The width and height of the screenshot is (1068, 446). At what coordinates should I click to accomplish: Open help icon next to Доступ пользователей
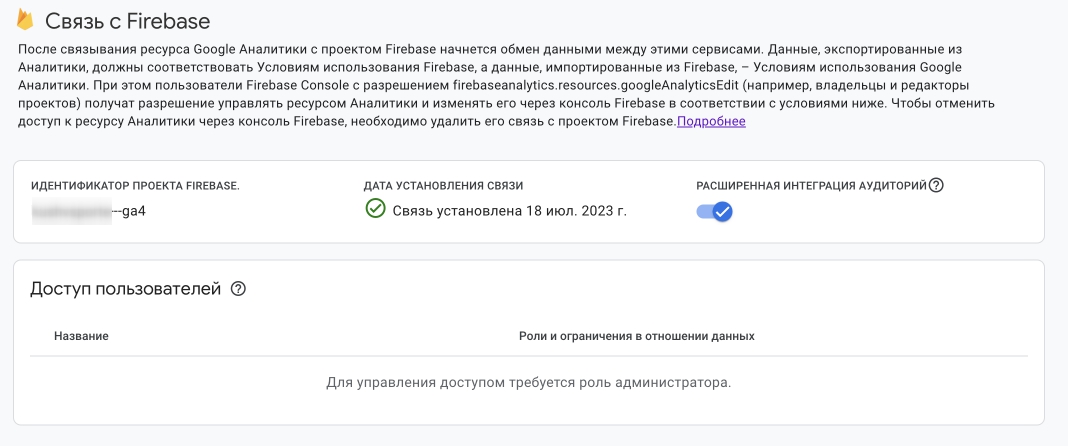tap(238, 289)
